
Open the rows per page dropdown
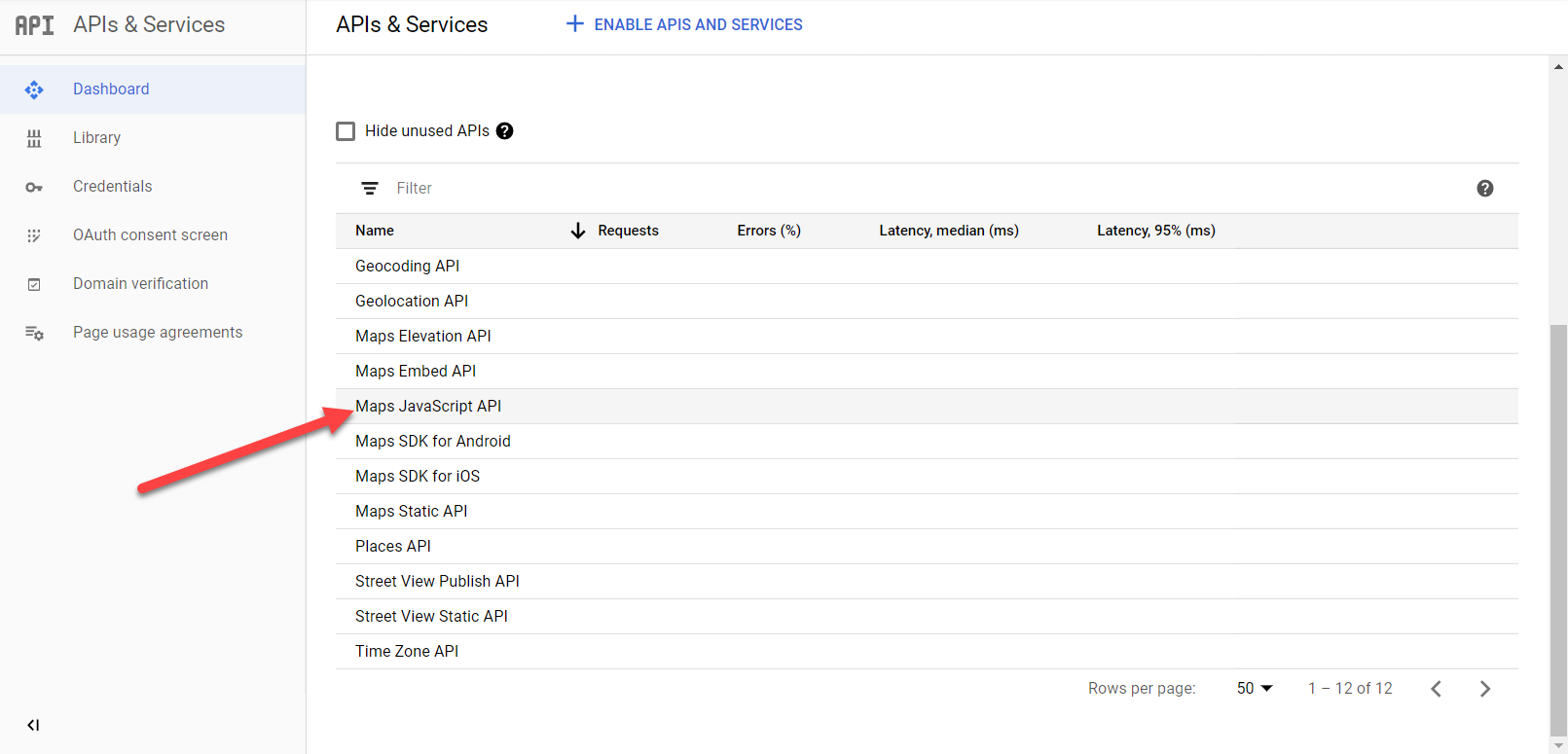[1255, 688]
